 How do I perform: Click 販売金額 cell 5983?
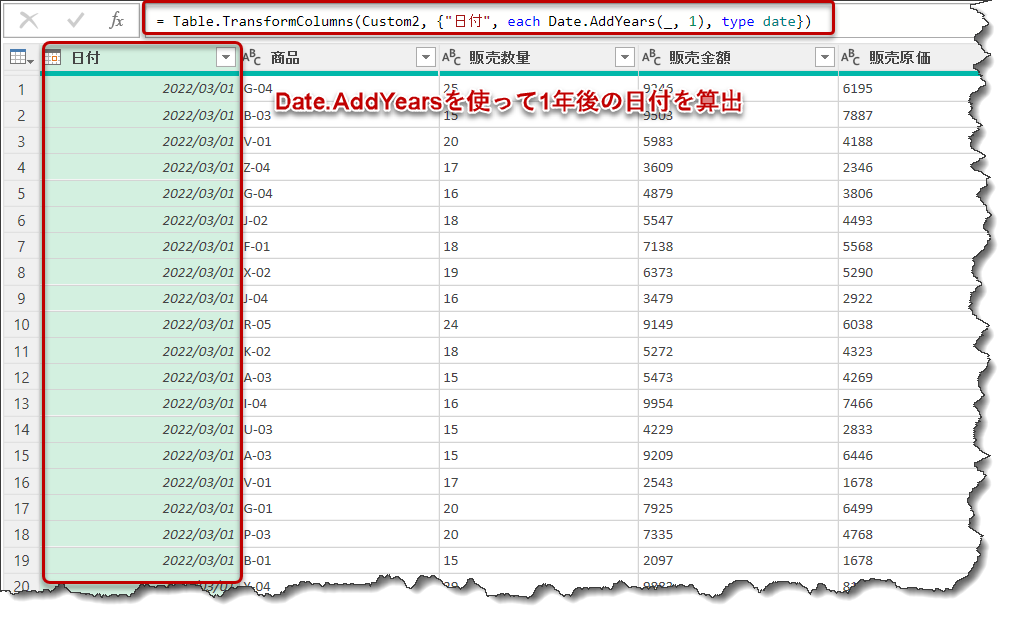click(x=739, y=141)
